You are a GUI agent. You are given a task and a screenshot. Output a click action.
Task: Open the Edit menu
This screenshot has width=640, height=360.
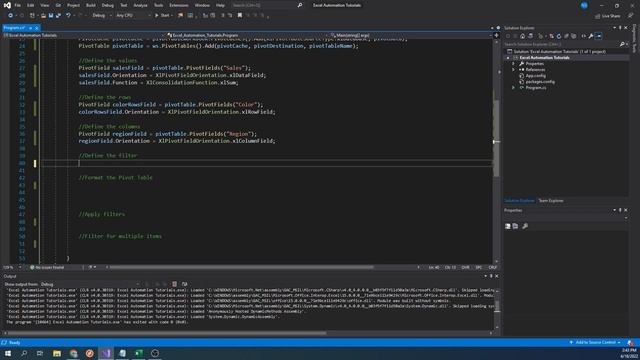[31, 5]
